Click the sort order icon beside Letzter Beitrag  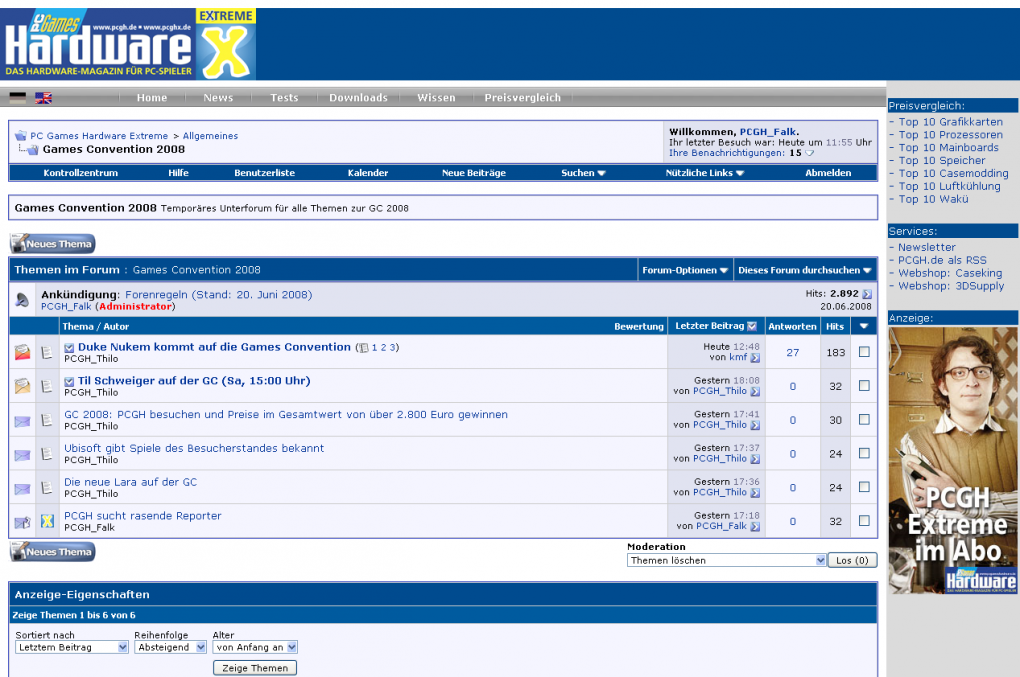pyautogui.click(x=752, y=326)
